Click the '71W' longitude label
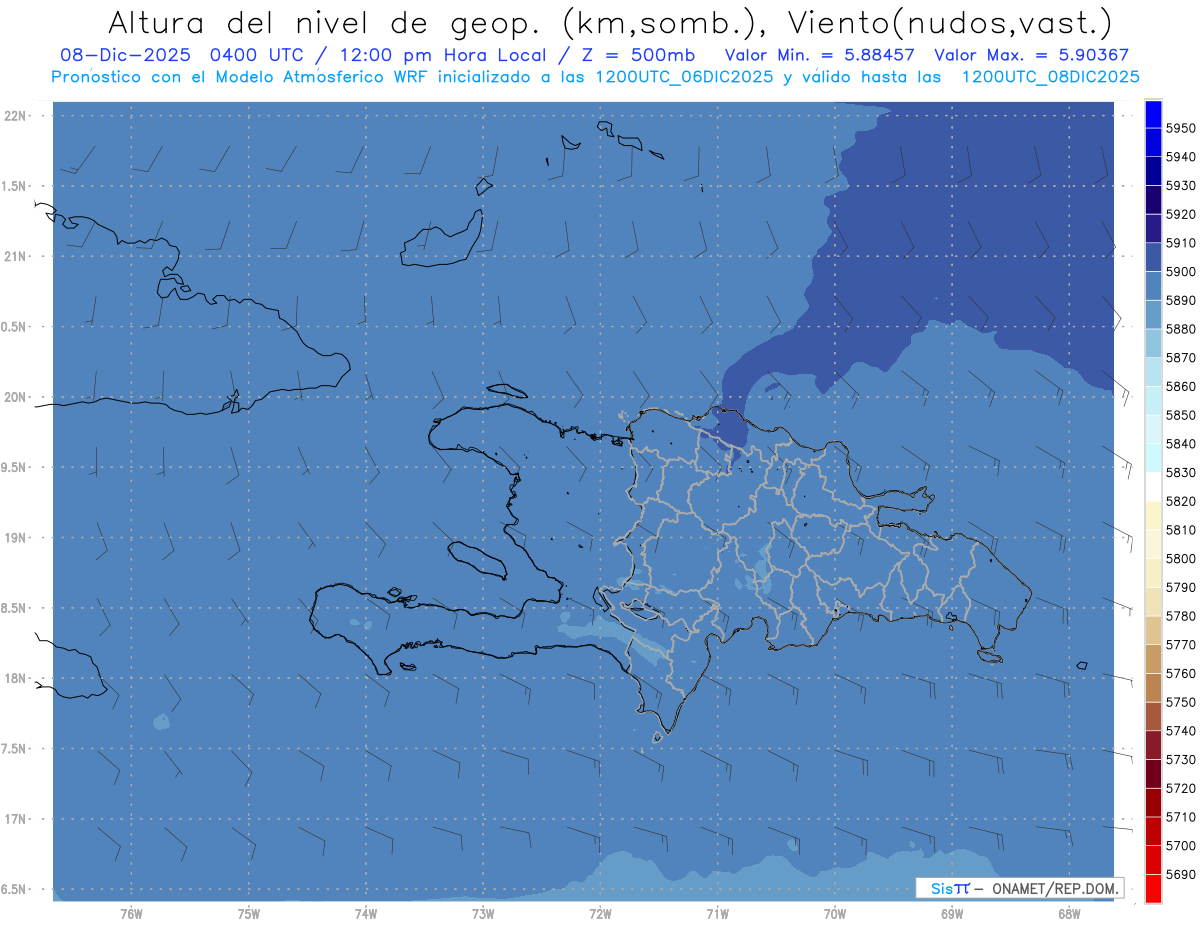The width and height of the screenshot is (1200, 927). [717, 913]
